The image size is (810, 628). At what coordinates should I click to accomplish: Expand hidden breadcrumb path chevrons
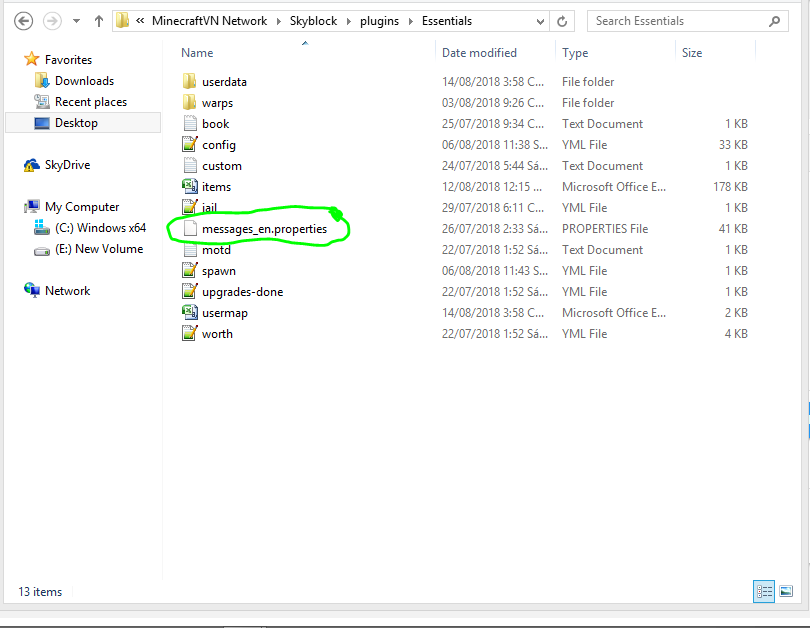point(140,21)
